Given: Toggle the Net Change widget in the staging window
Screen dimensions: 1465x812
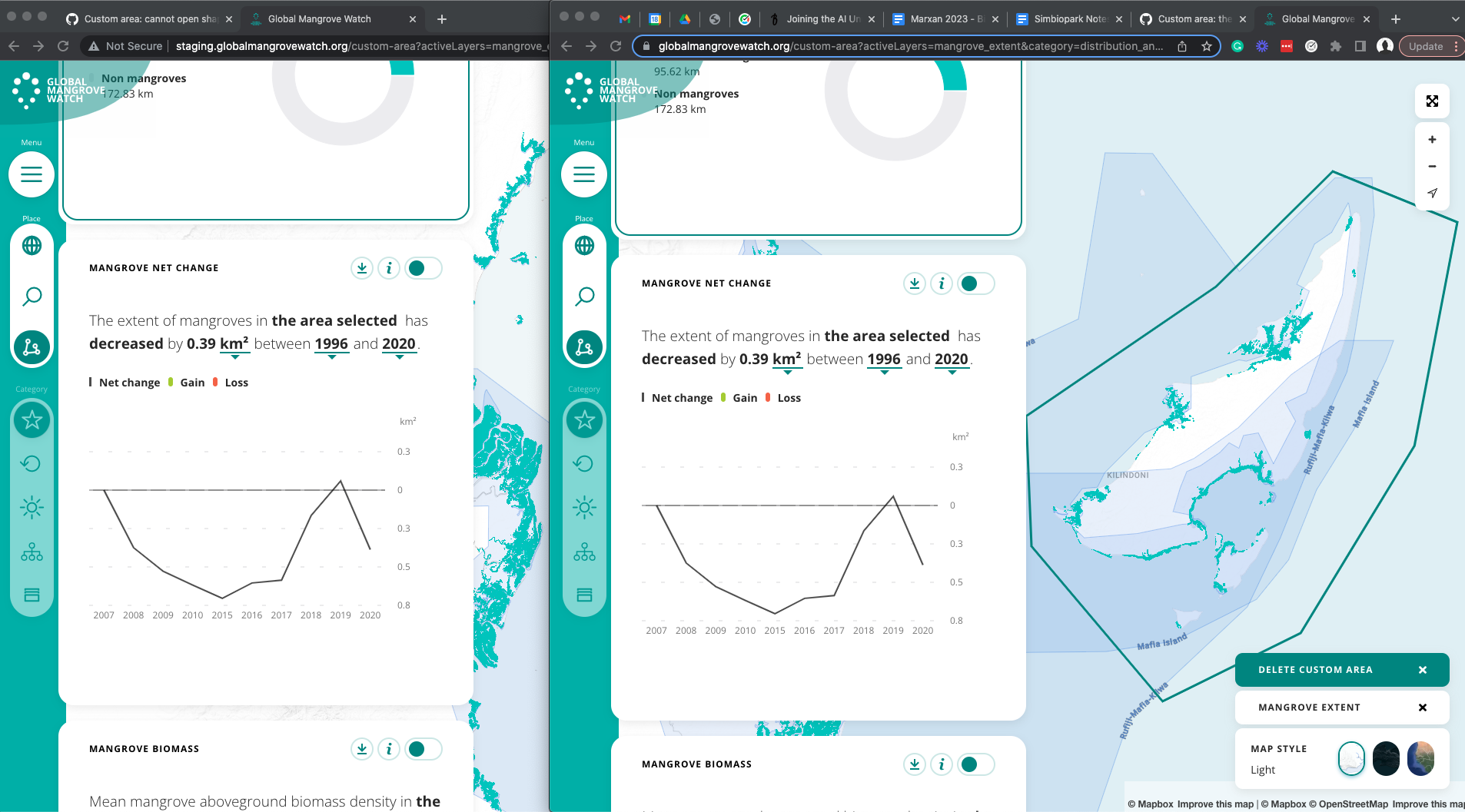Looking at the screenshot, I should pyautogui.click(x=423, y=267).
